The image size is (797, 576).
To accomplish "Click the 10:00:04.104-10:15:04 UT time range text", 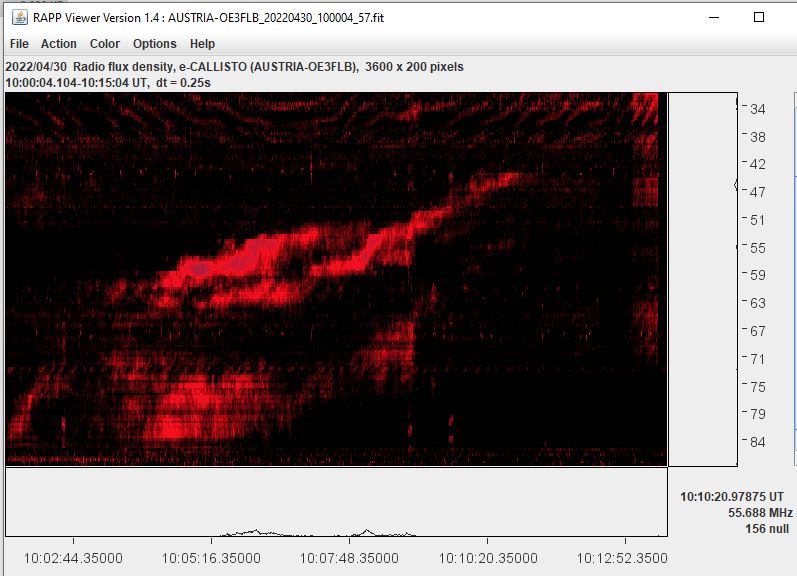I will (x=108, y=83).
